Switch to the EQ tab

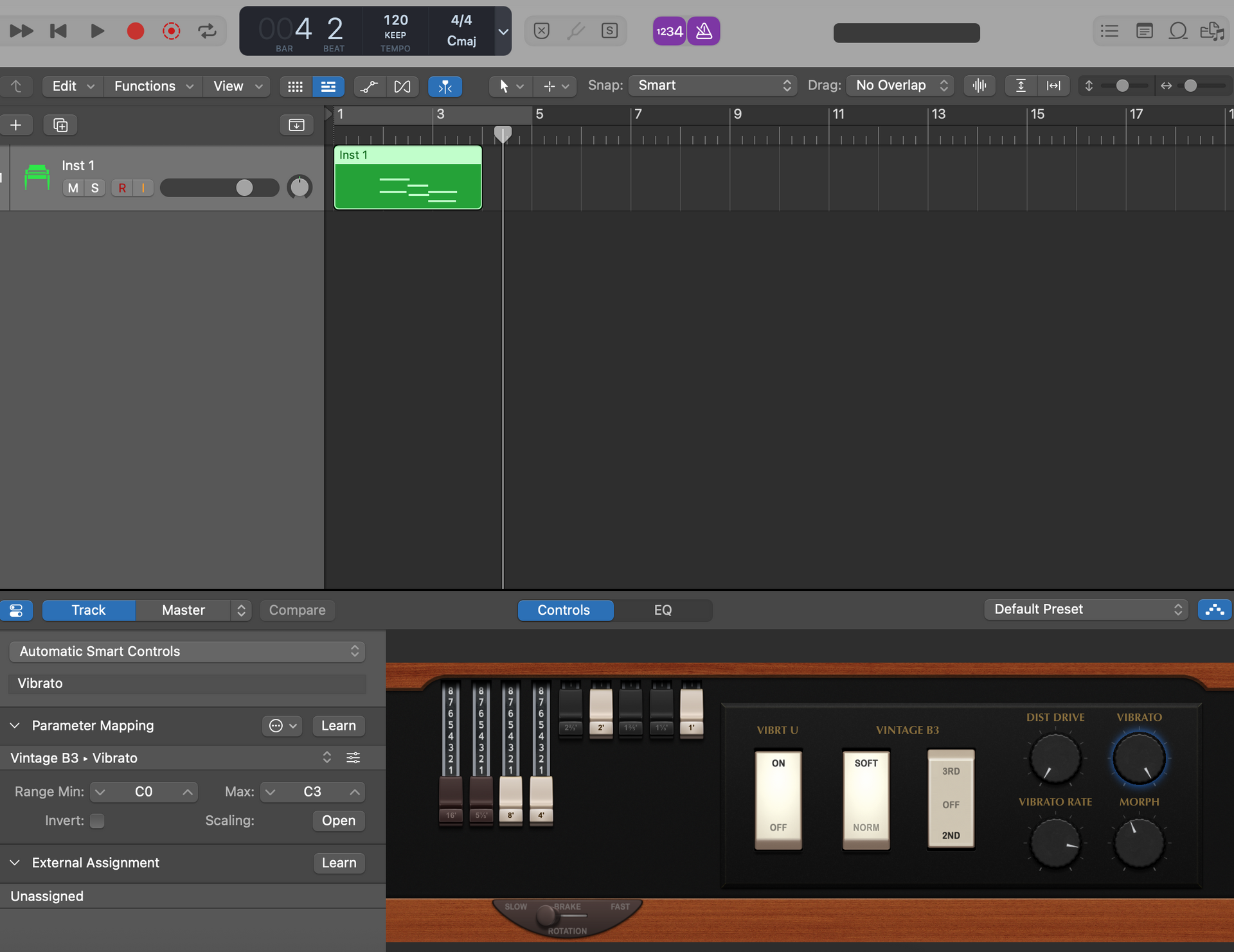pos(663,610)
